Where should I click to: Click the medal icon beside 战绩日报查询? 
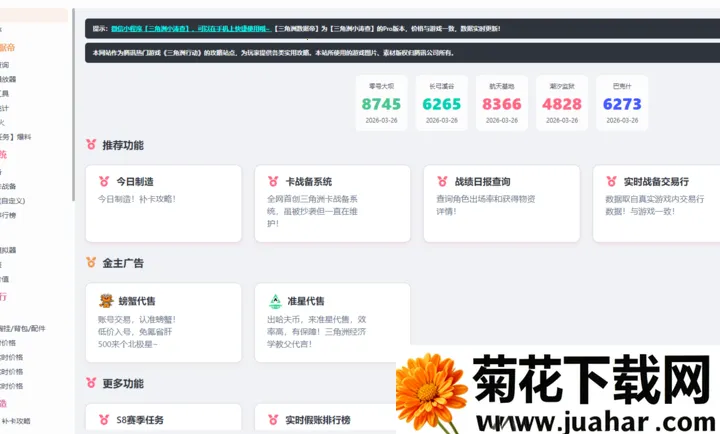[441, 181]
